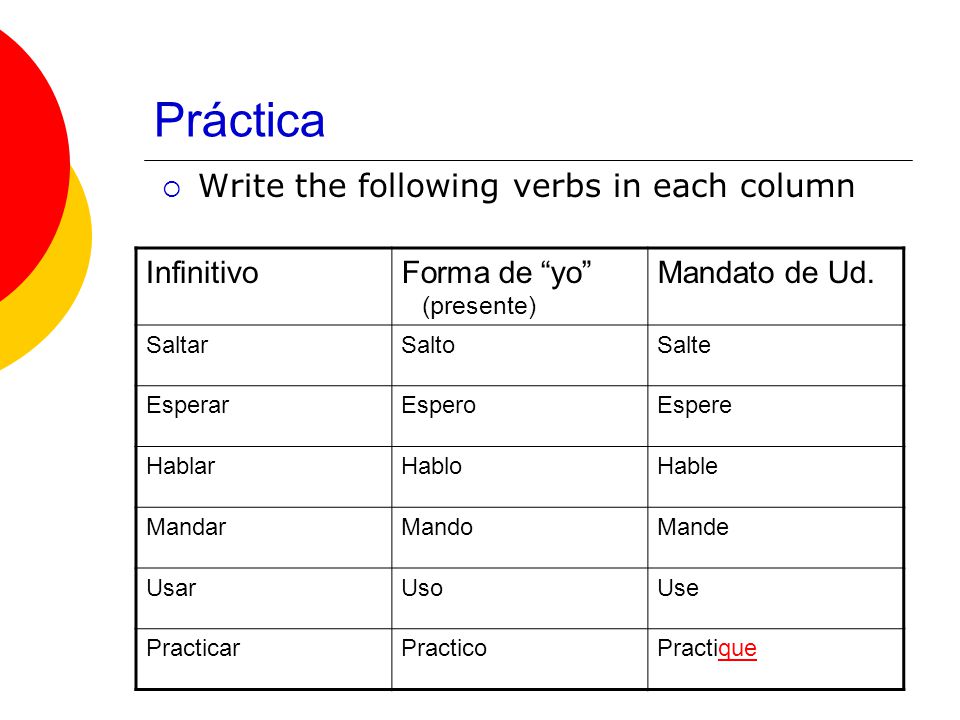
Task: Click the (presente) subtitle text
Action: 479,306
